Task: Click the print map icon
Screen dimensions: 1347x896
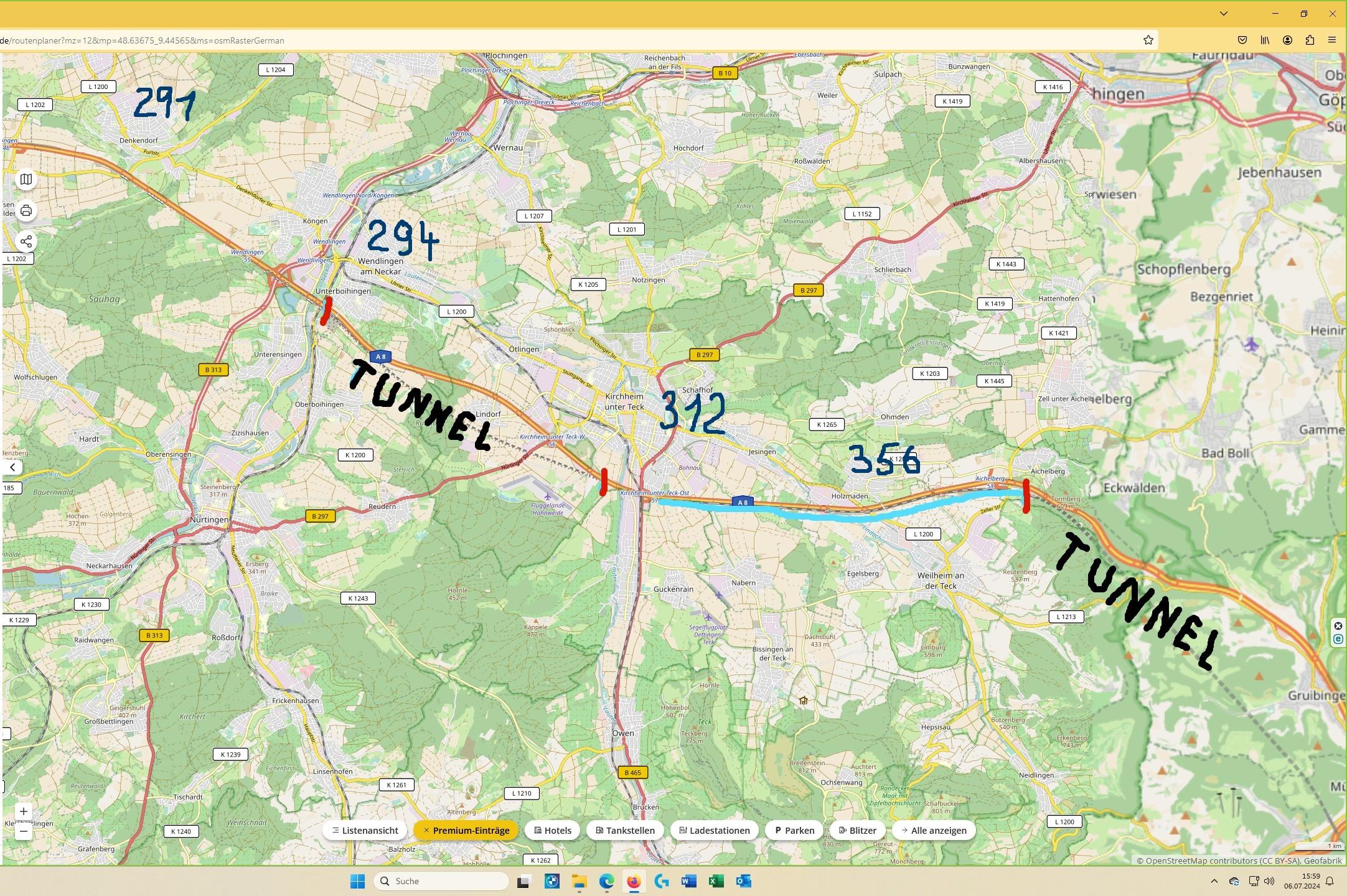Action: tap(26, 210)
